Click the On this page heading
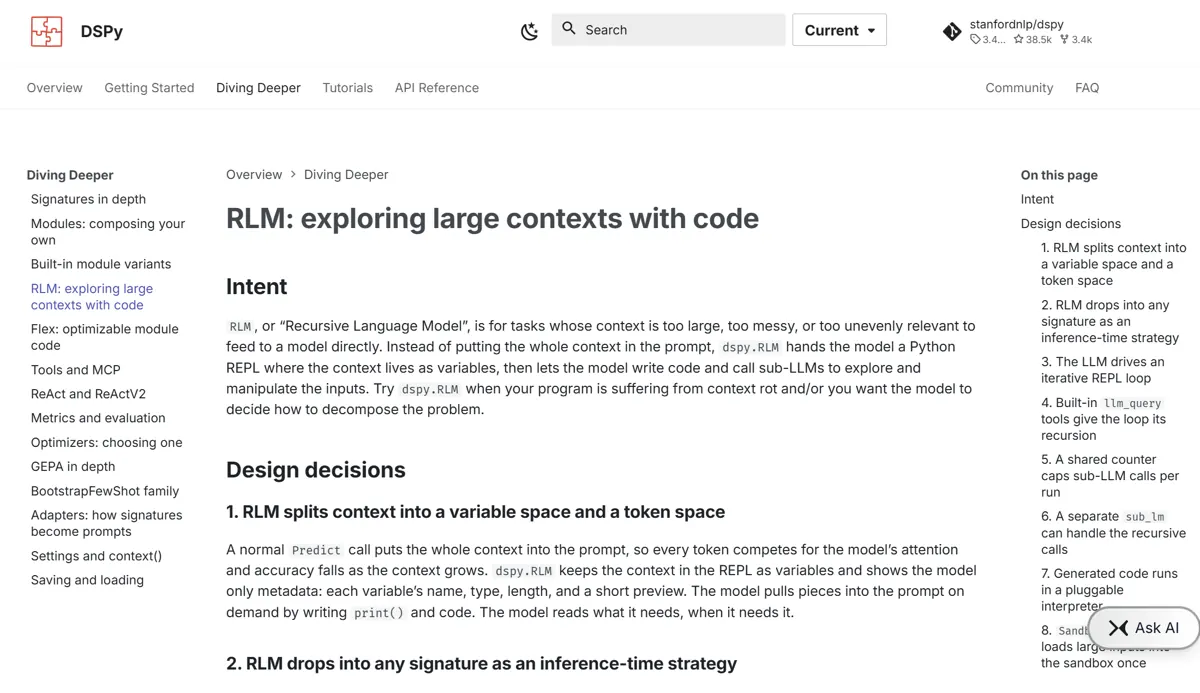 (x=1059, y=175)
